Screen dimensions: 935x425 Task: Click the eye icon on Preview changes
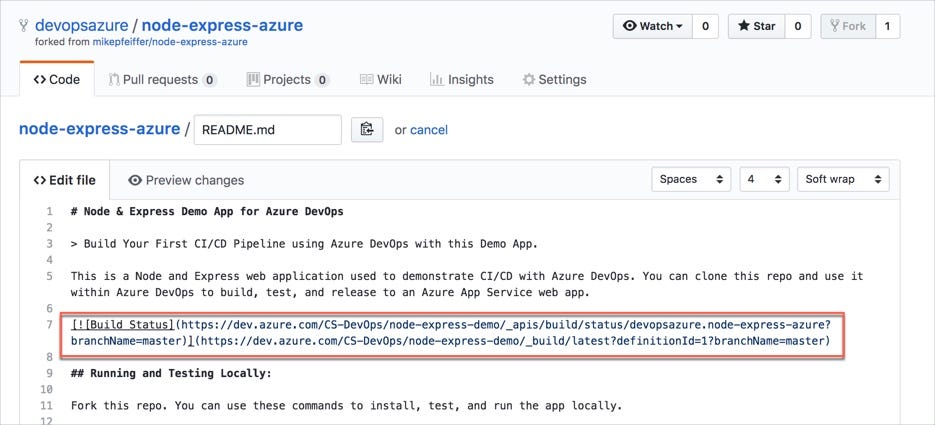tap(135, 180)
